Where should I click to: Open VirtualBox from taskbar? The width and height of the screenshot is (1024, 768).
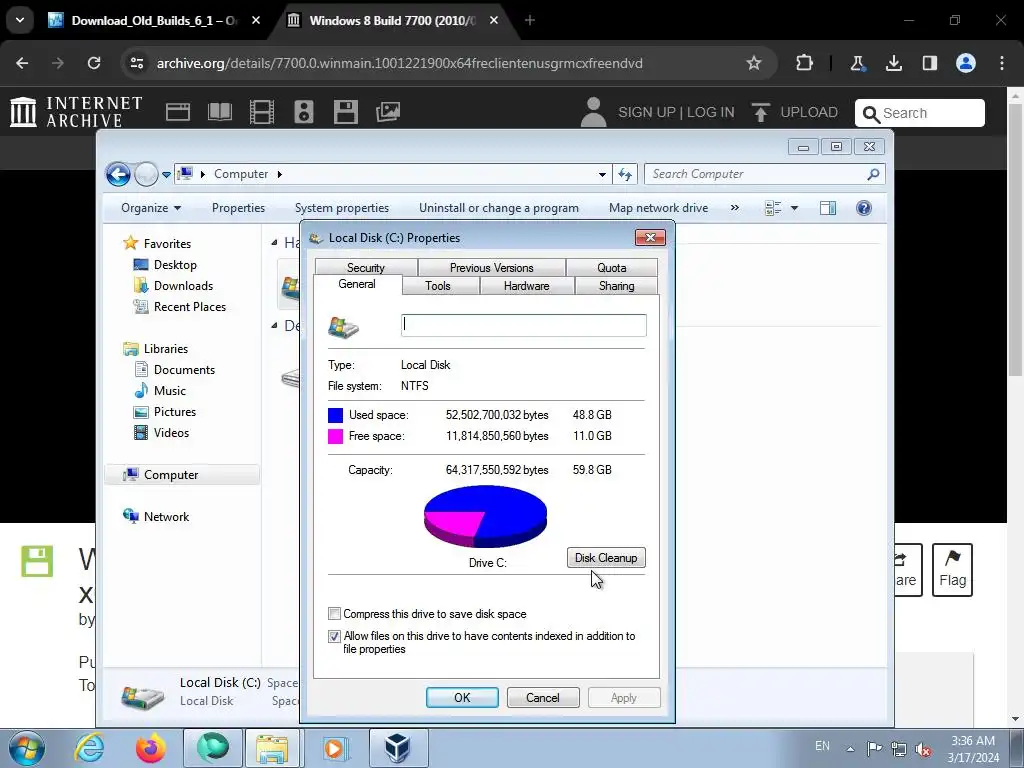click(398, 748)
